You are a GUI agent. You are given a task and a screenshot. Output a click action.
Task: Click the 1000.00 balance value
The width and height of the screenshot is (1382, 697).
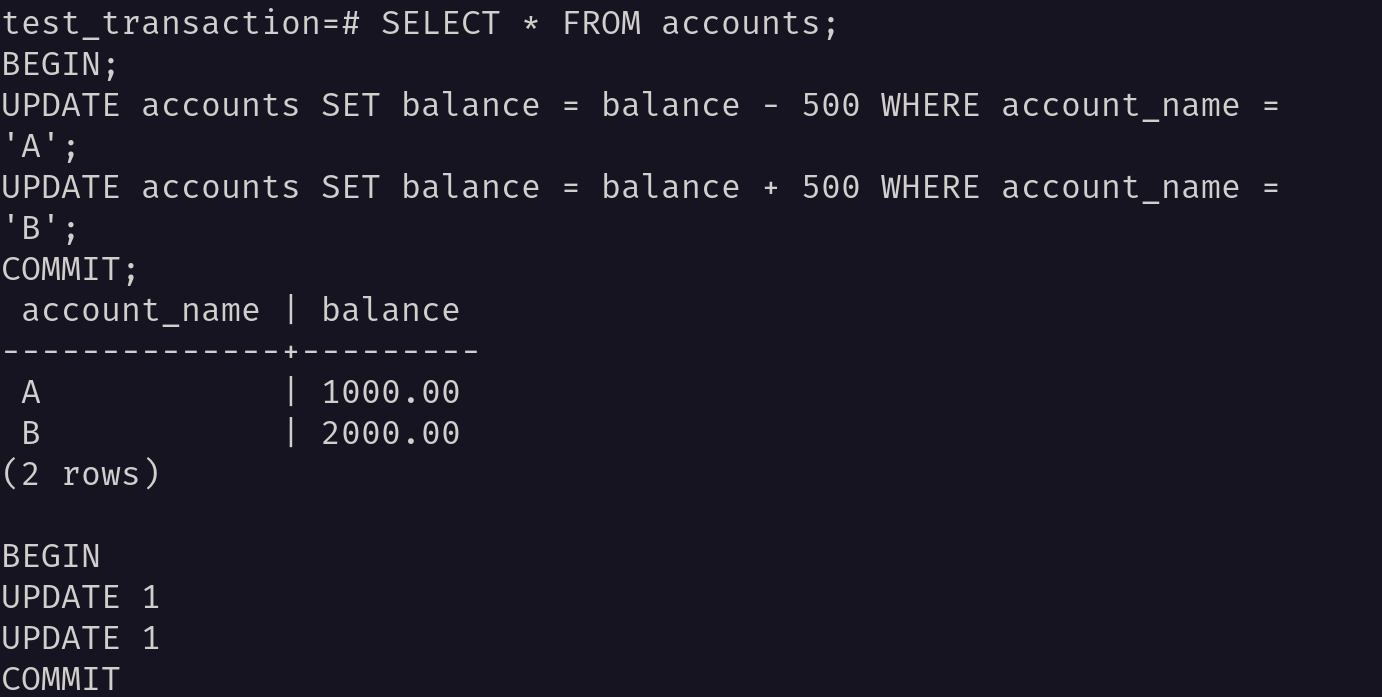(391, 392)
